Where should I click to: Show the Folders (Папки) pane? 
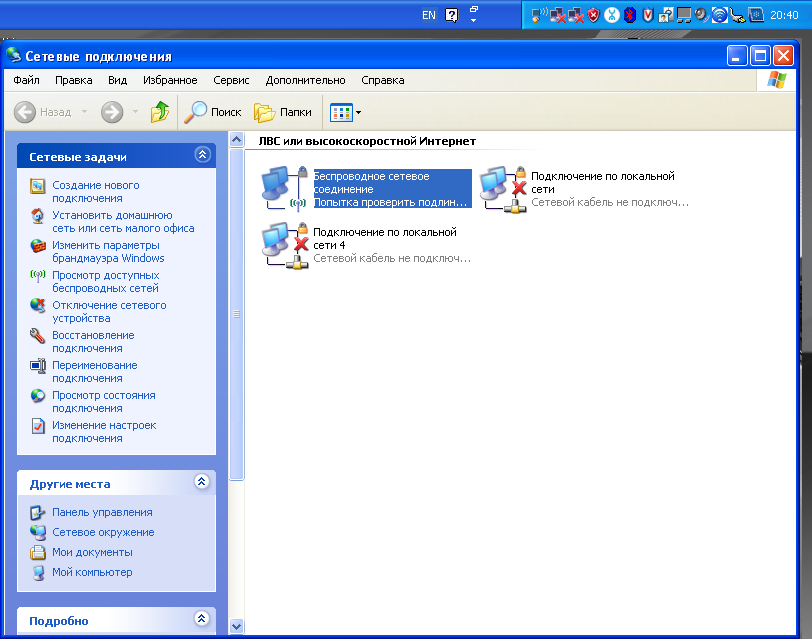click(x=283, y=112)
